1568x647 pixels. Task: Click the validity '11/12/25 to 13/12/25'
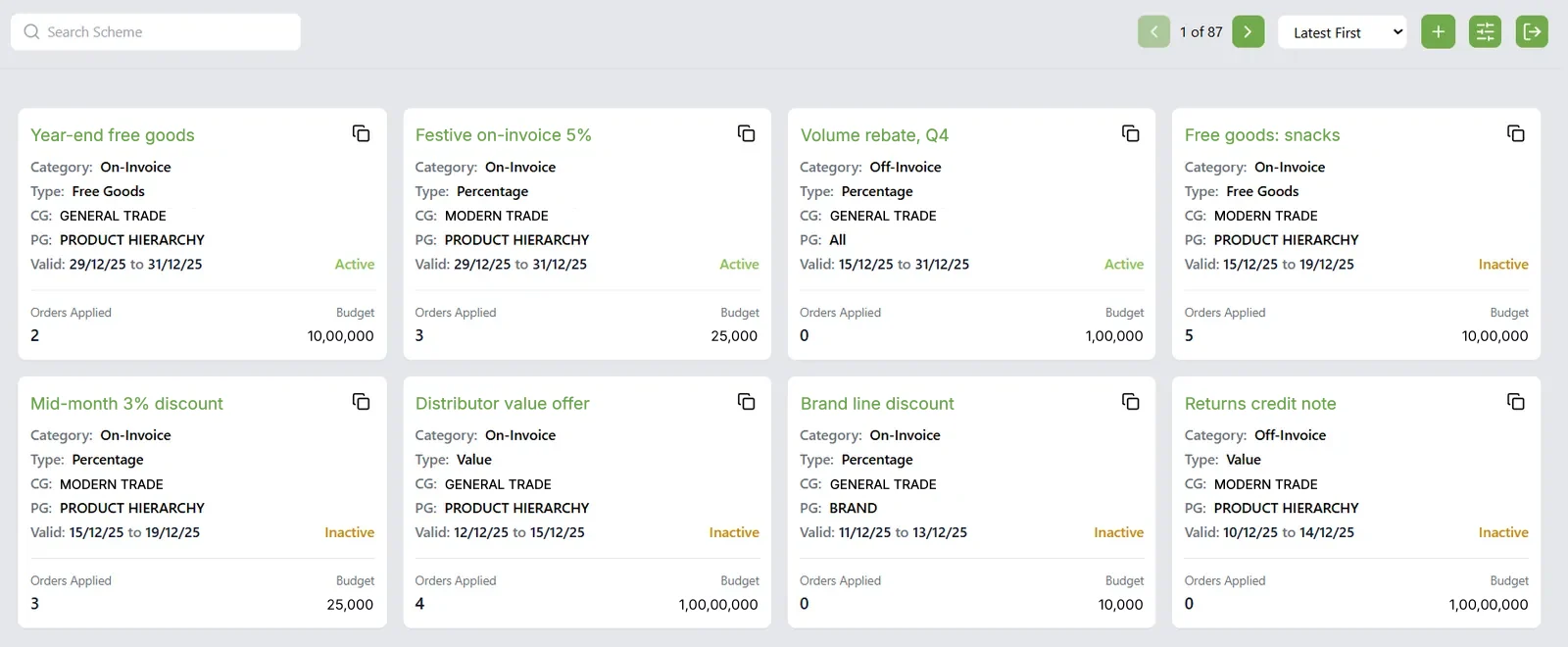[x=903, y=533]
